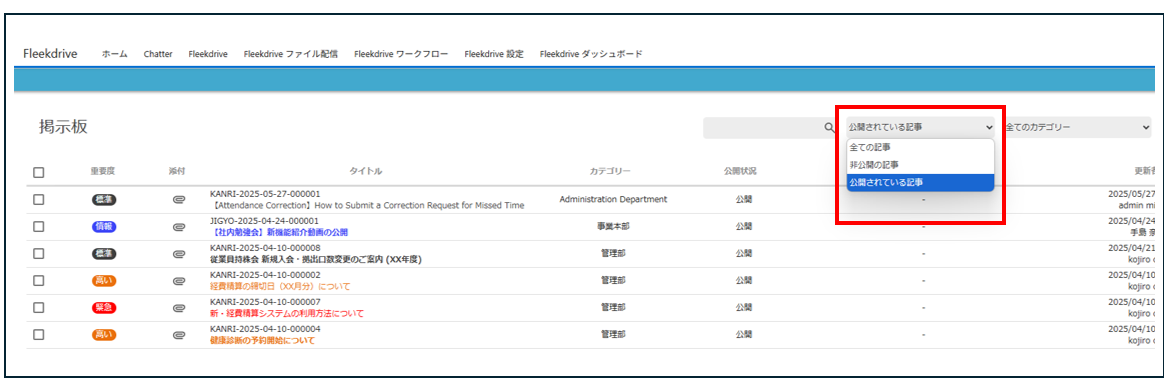Click the Administration Department category cell
Image resolution: width=1167 pixels, height=382 pixels.
tap(613, 200)
